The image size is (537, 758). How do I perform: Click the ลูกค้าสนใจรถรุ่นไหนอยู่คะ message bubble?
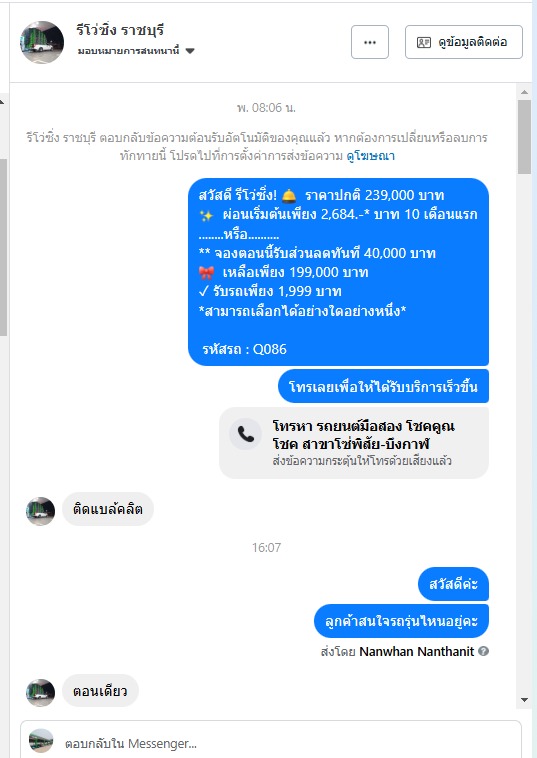(x=401, y=621)
